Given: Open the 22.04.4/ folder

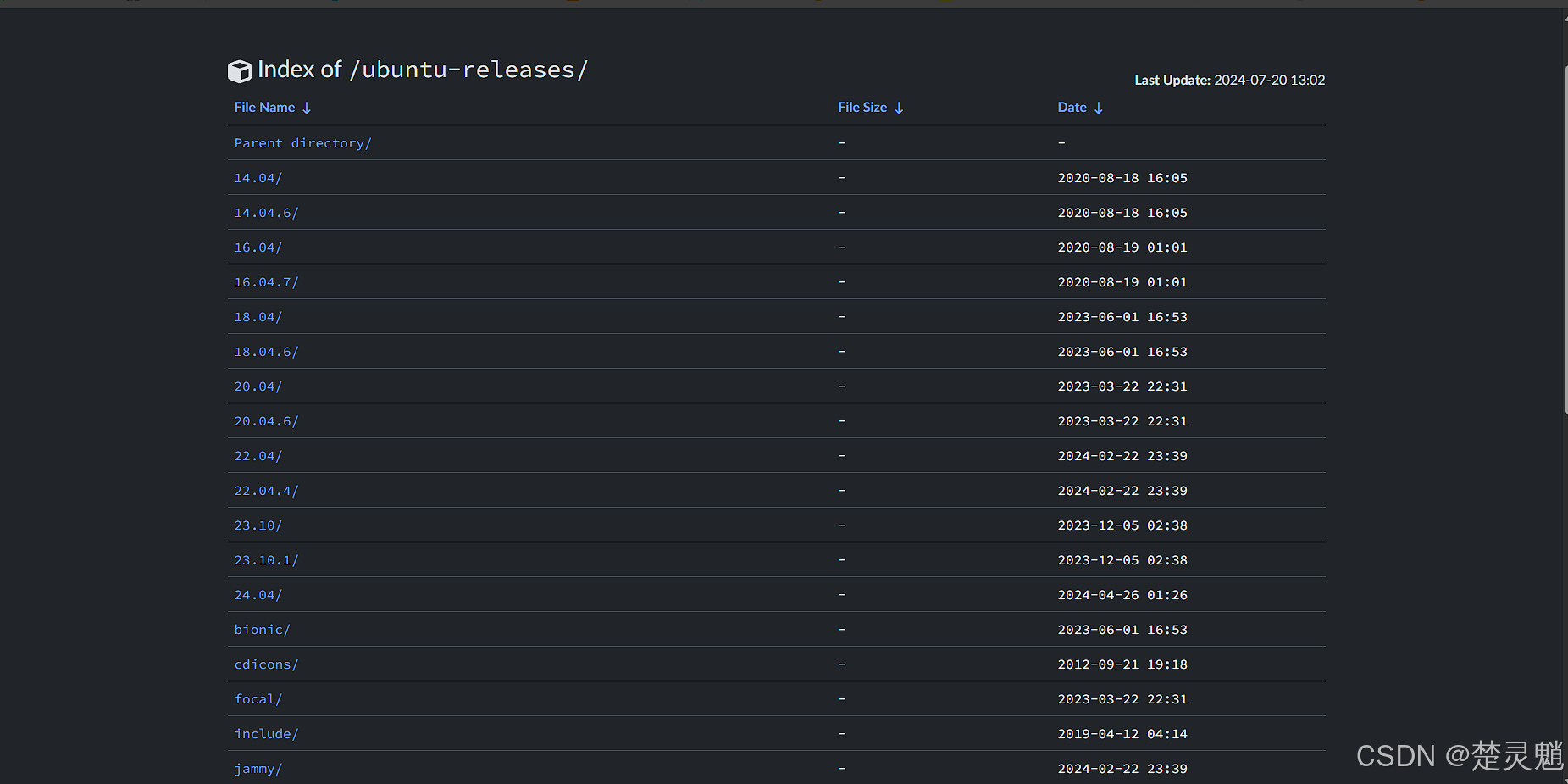Looking at the screenshot, I should click(266, 491).
